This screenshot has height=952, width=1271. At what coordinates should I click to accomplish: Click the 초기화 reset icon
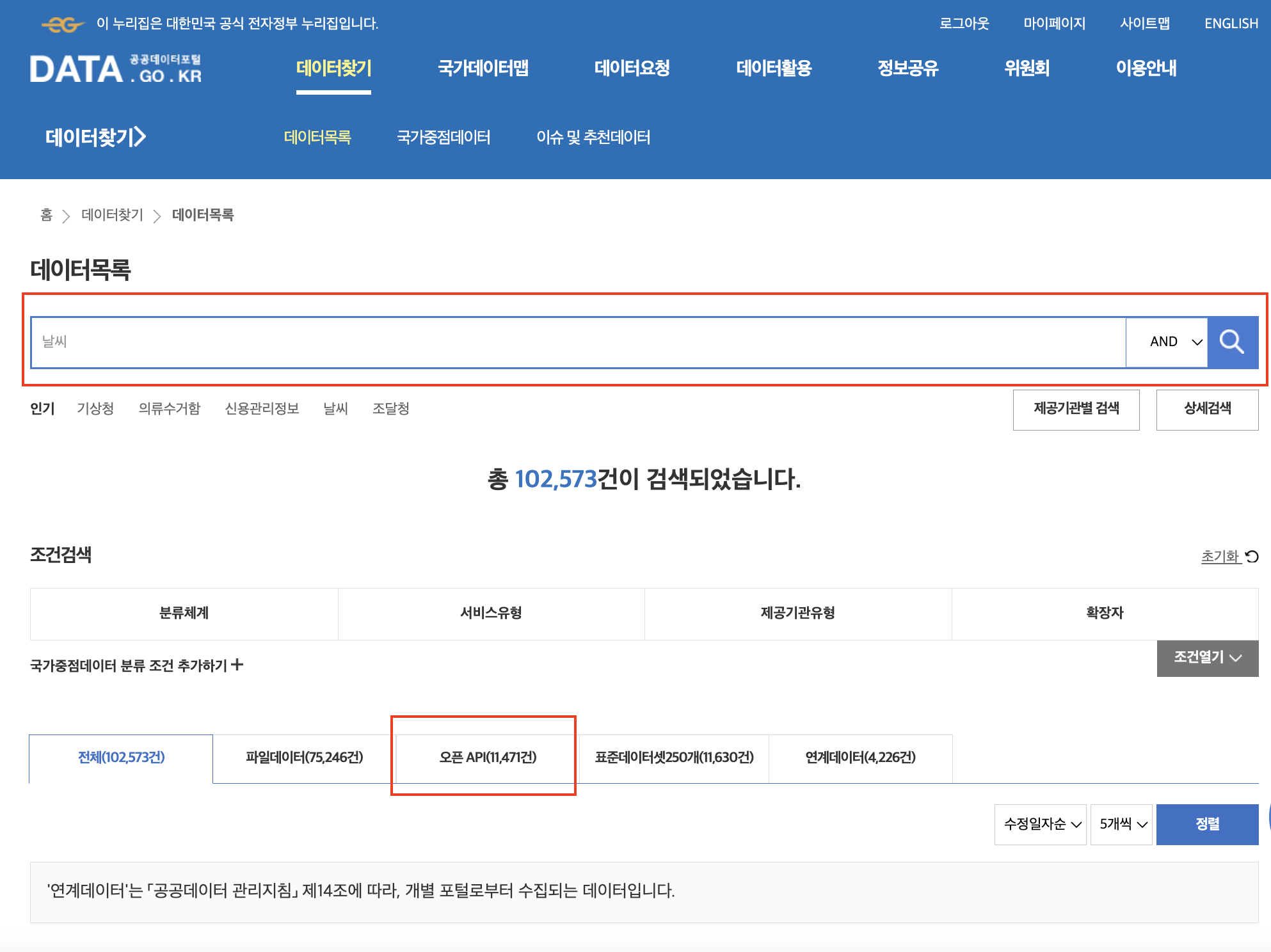click(1252, 557)
